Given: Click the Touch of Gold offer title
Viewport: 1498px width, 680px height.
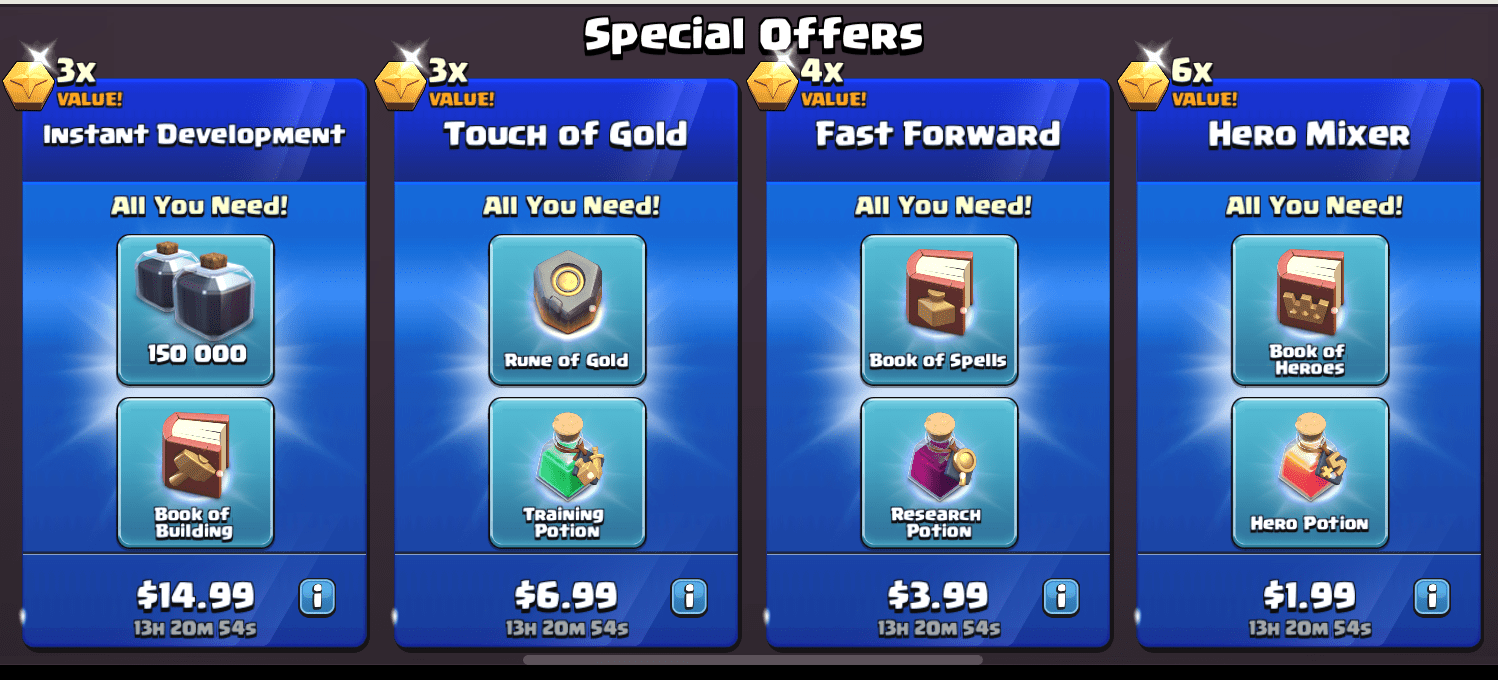Looking at the screenshot, I should coord(566,135).
